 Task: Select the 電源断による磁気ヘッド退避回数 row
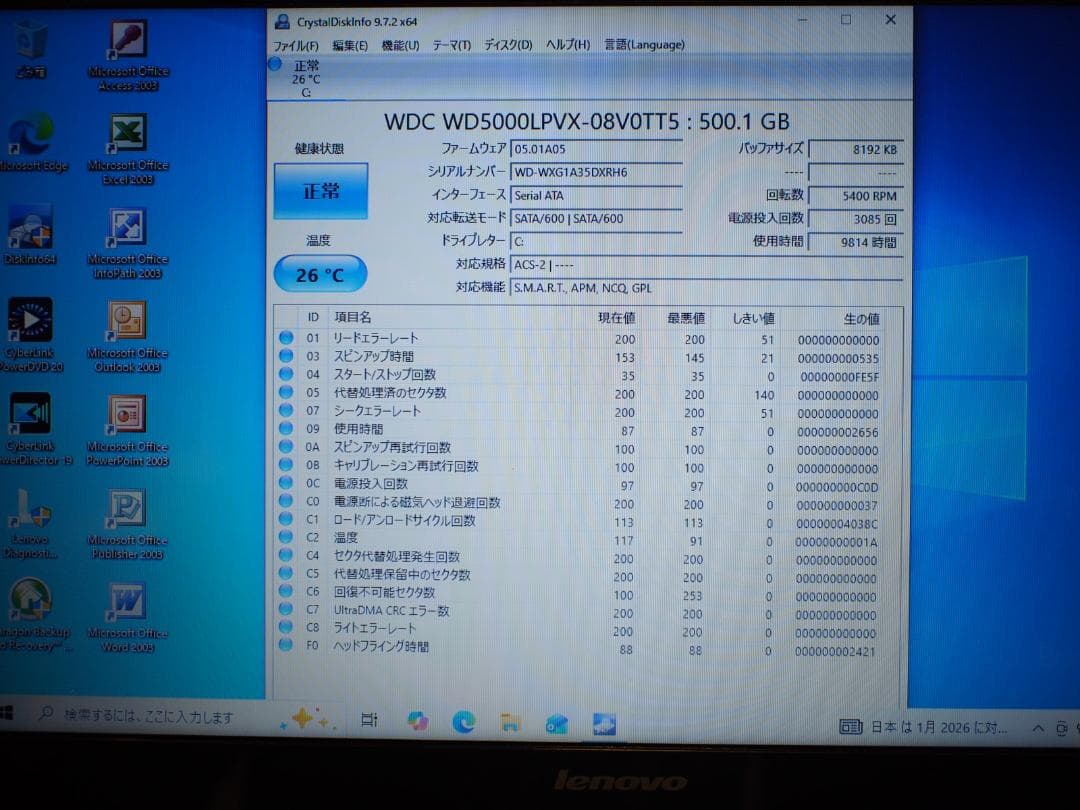587,503
